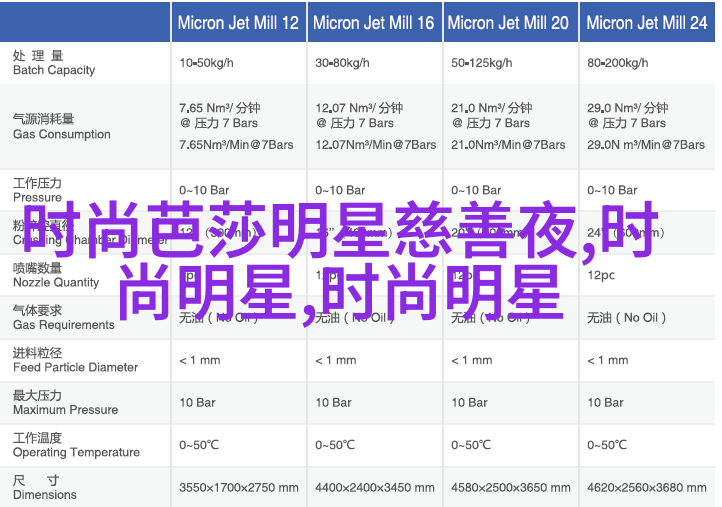Click the 12pc nozzle quantity under Mill 24
Viewport: 722px width, 507px height.
click(x=601, y=275)
